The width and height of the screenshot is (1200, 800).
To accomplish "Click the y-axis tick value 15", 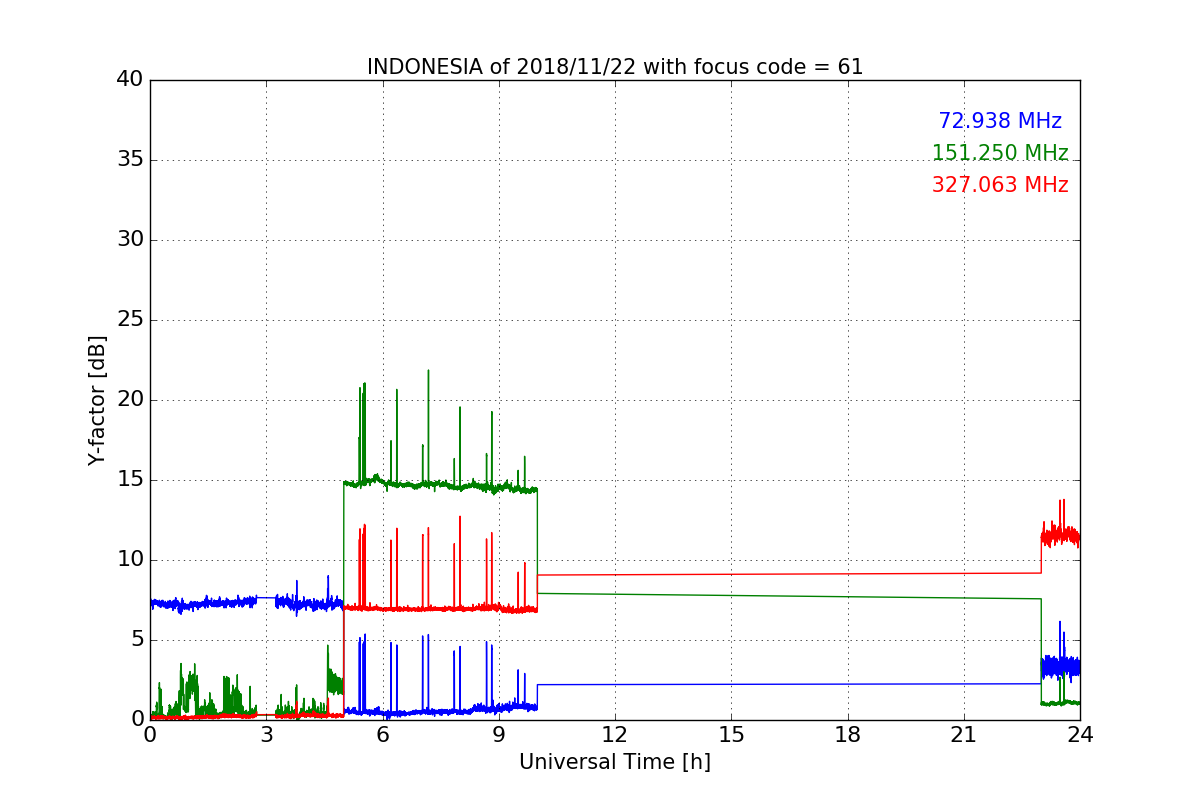I will click(130, 480).
